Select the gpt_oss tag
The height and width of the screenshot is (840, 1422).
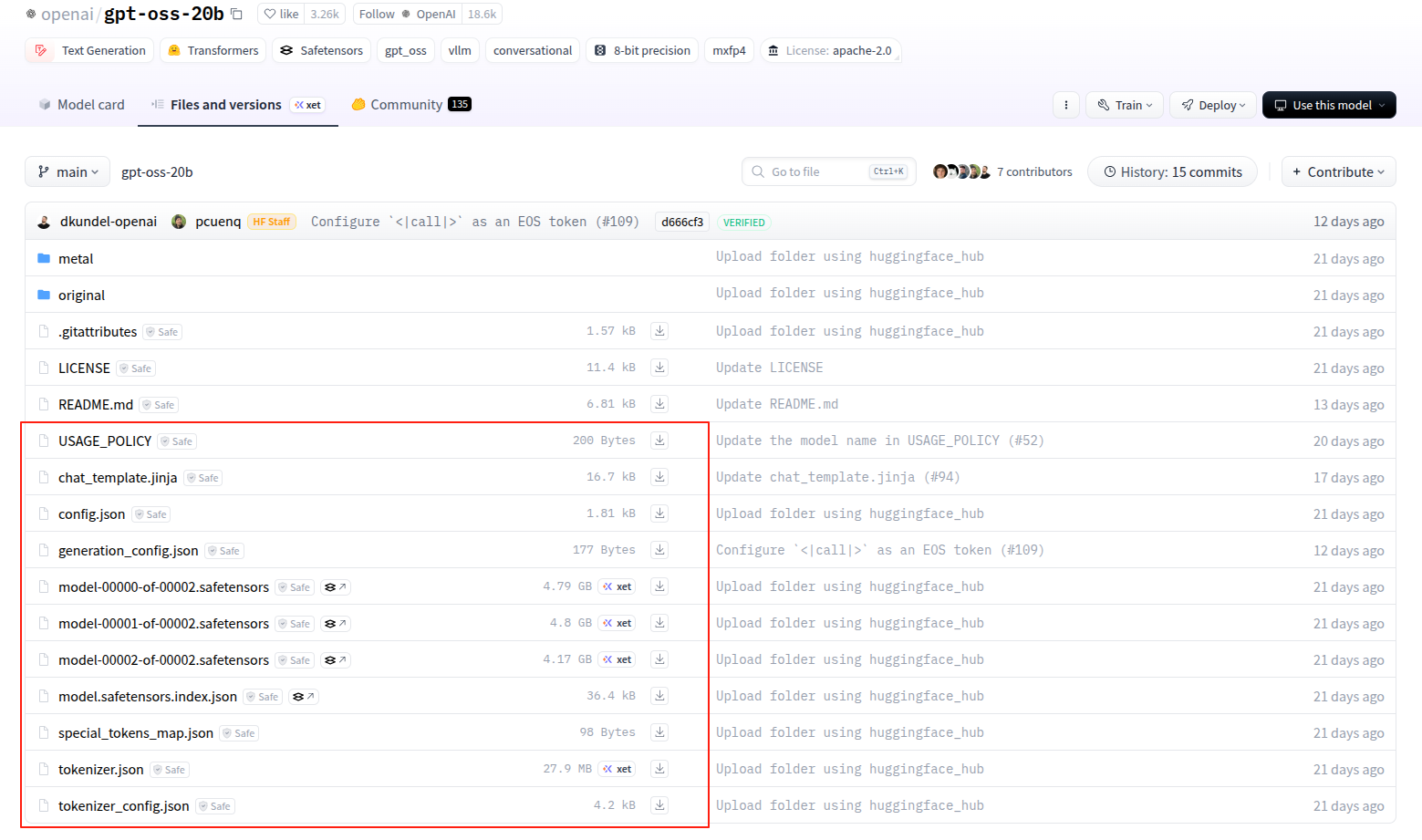coord(406,50)
